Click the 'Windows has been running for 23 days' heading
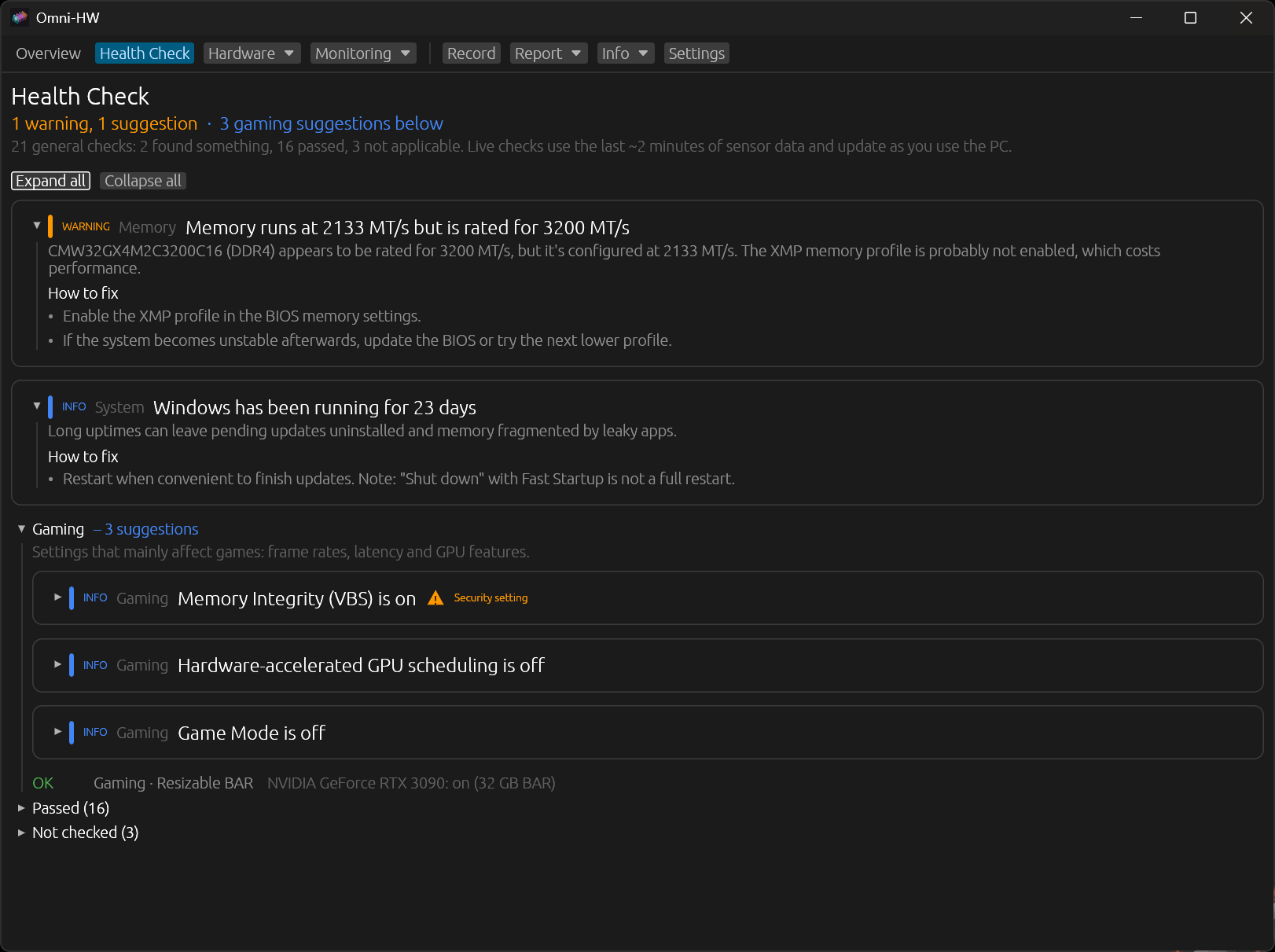 (314, 408)
